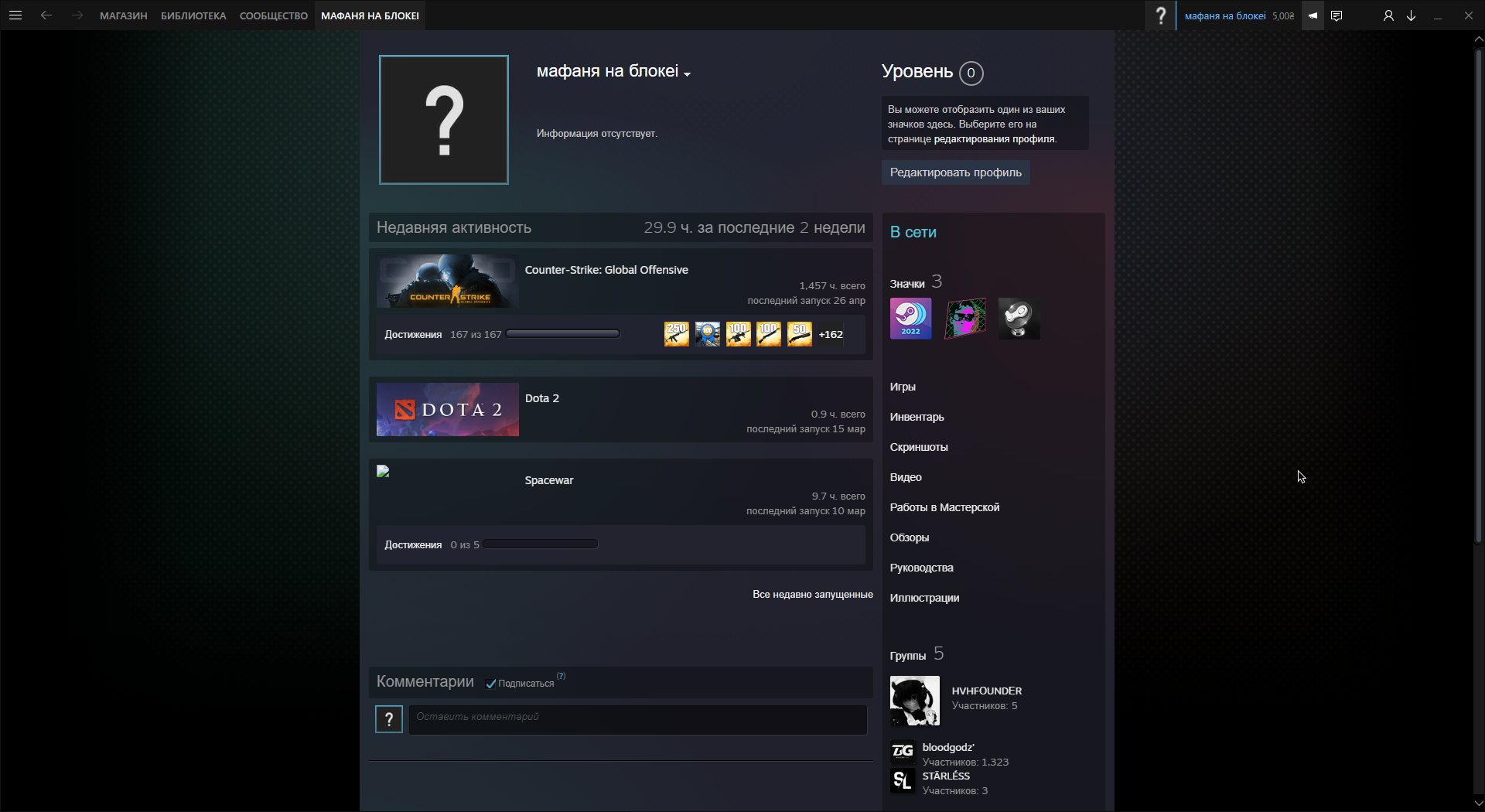Viewport: 1485px width, 812px height.
Task: Click the Steam 2022 badge
Action: 910,319
